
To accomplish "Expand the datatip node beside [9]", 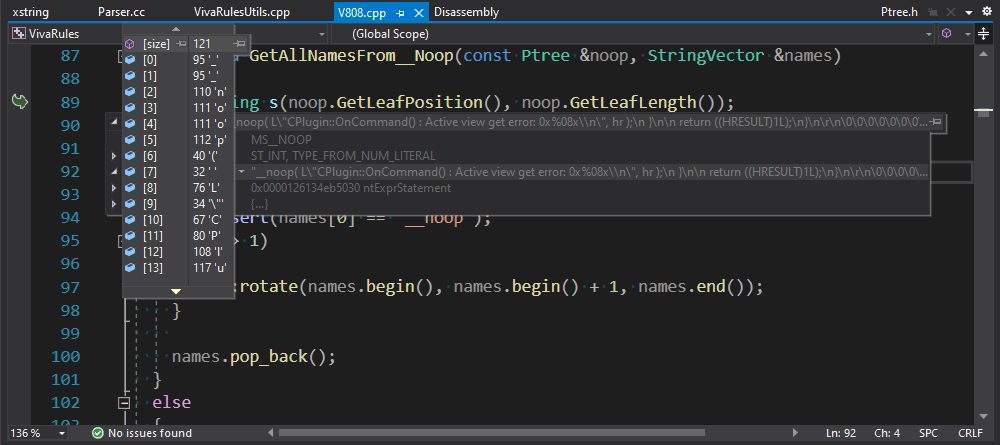I will coord(114,203).
